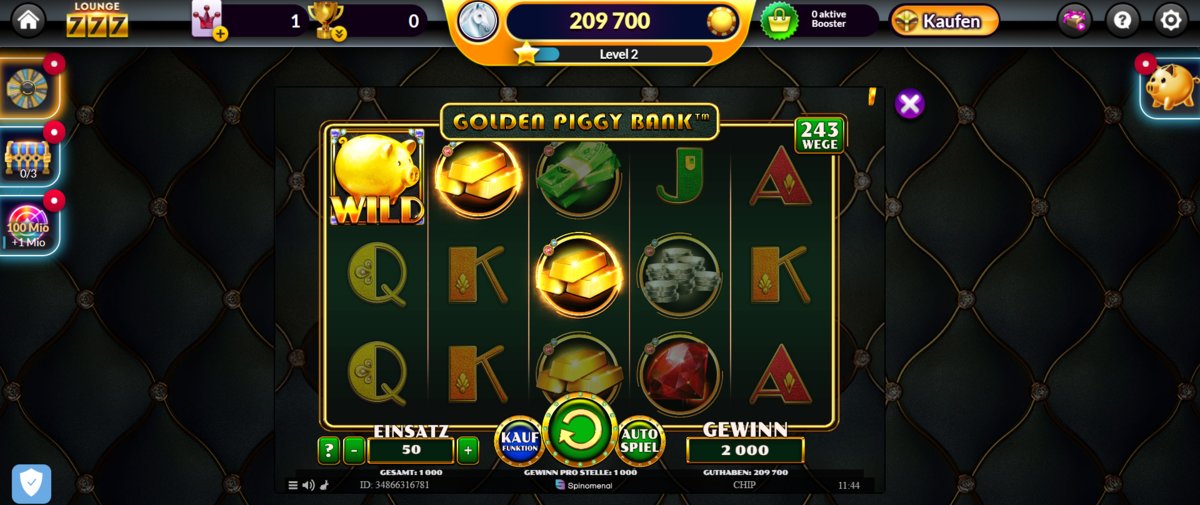Viewport: 1200px width, 505px height.
Task: Spin the reels with green button
Action: [x=579, y=430]
